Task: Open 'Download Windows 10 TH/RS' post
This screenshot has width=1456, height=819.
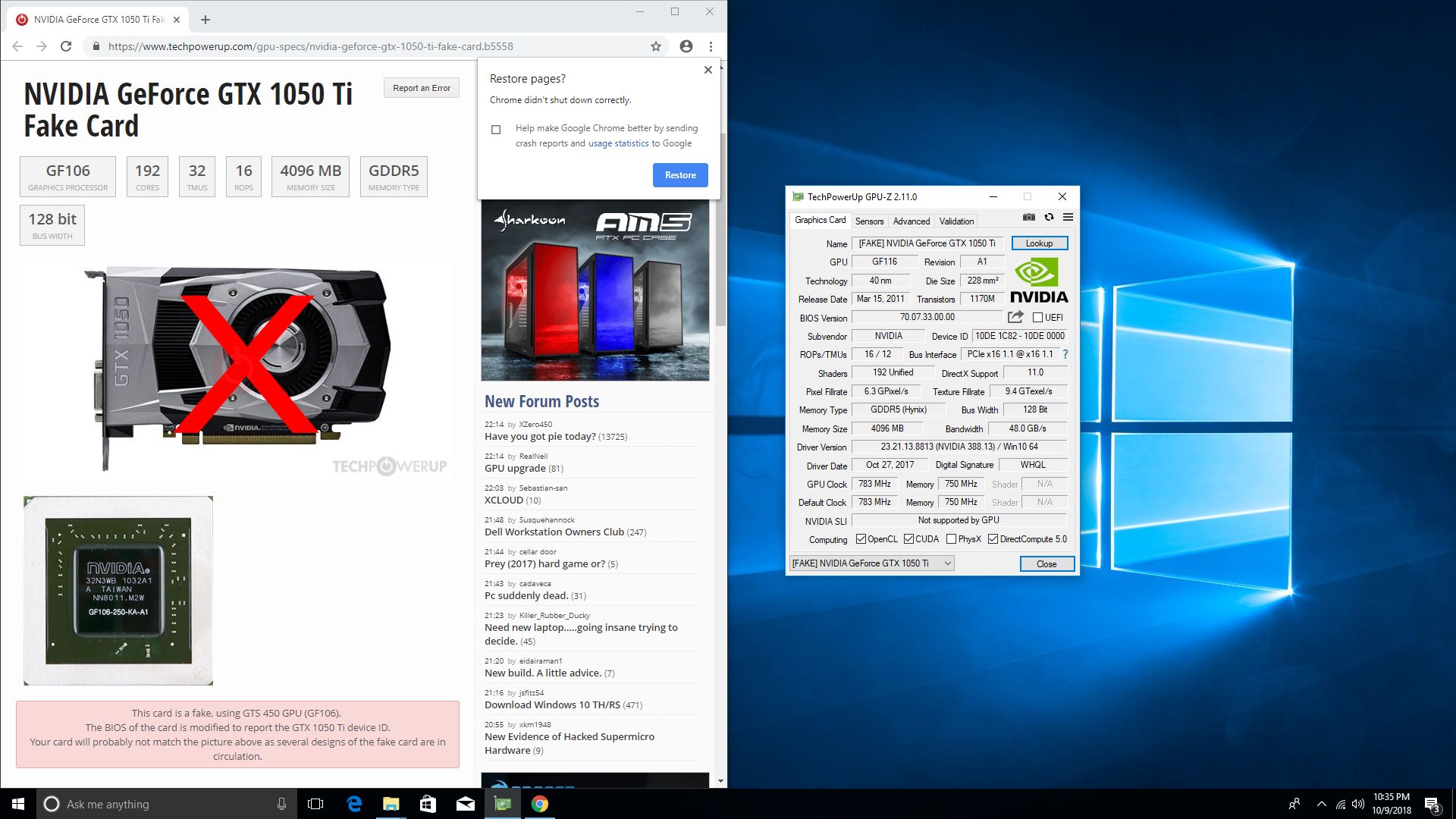Action: (x=552, y=705)
